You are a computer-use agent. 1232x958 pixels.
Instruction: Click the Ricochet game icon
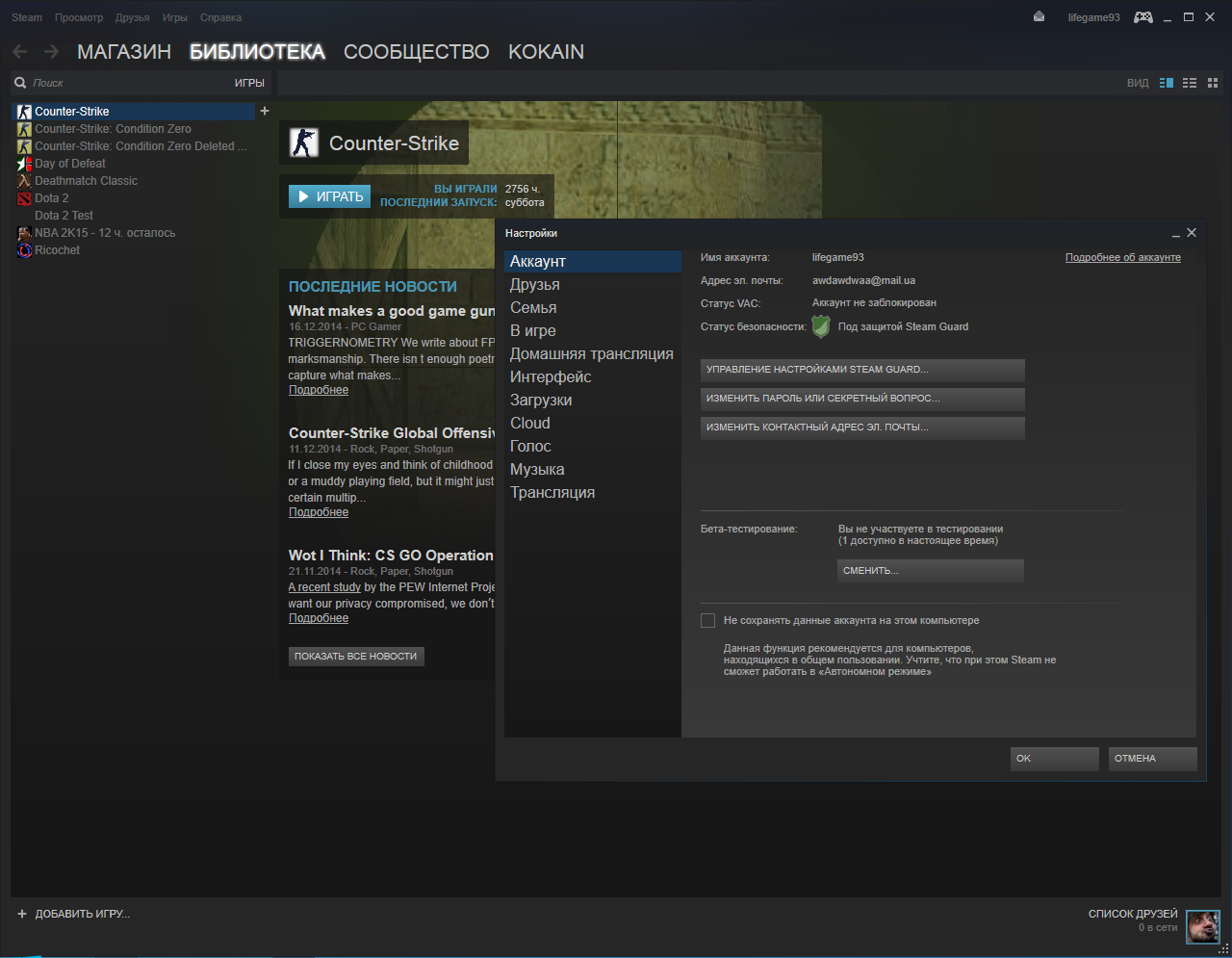pyautogui.click(x=24, y=250)
